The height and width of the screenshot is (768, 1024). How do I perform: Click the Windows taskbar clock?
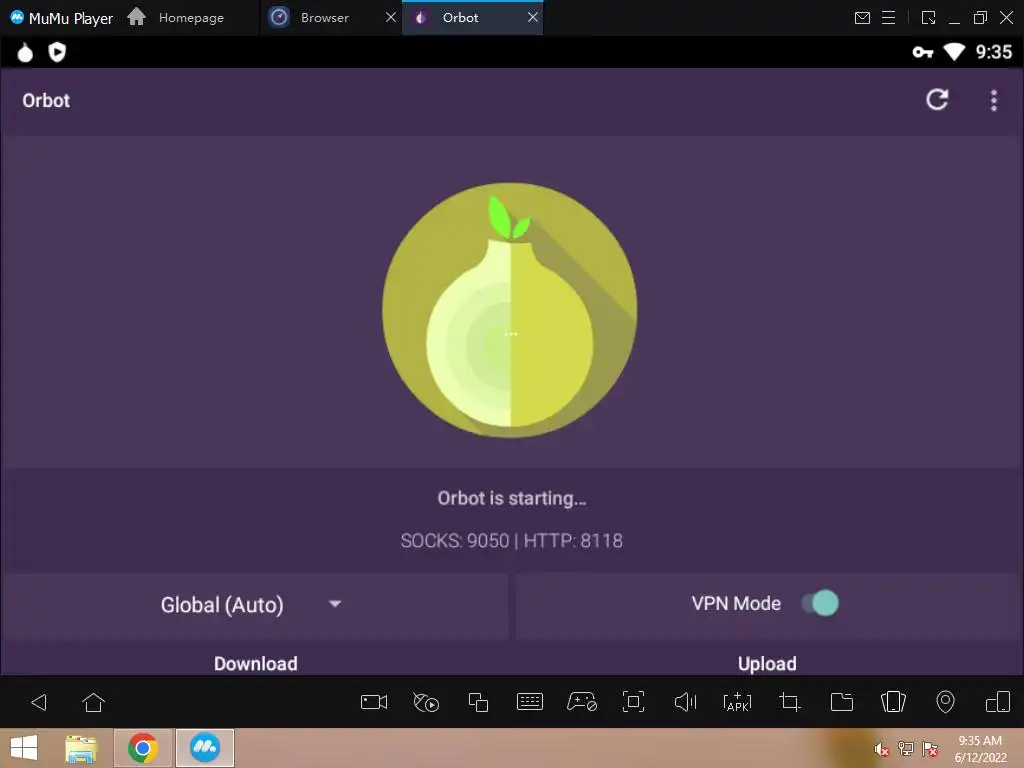980,749
